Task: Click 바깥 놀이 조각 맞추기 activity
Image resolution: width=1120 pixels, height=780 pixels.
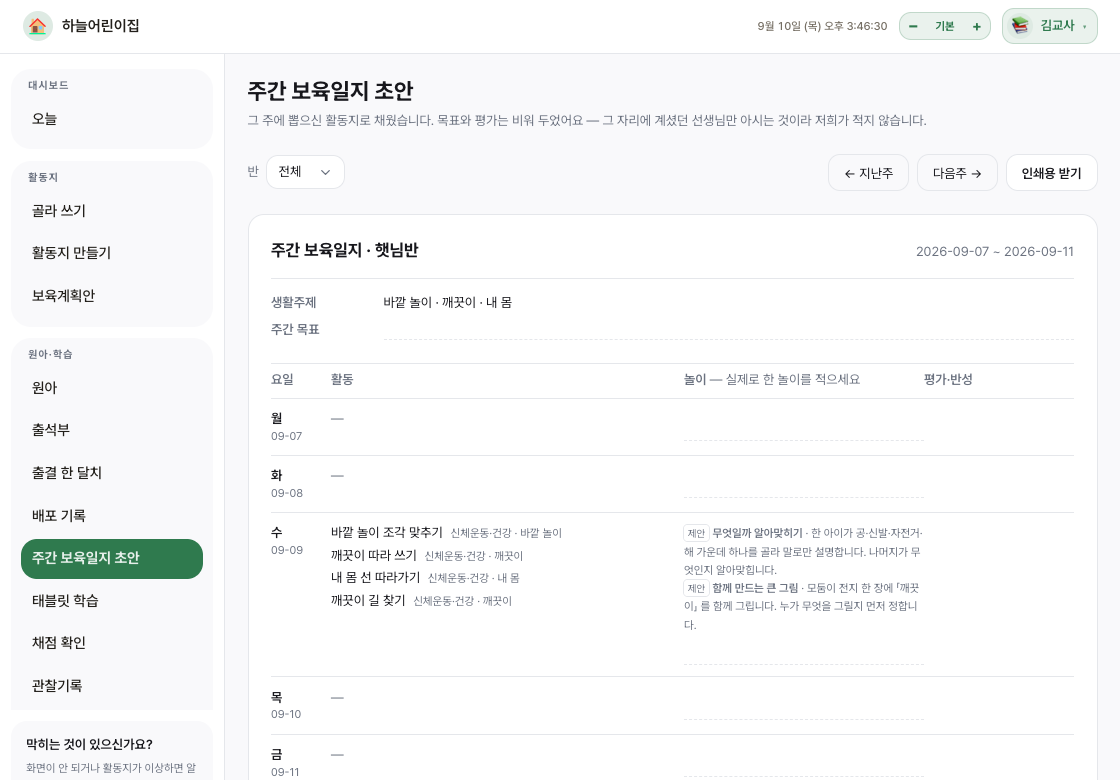Action: pos(386,533)
